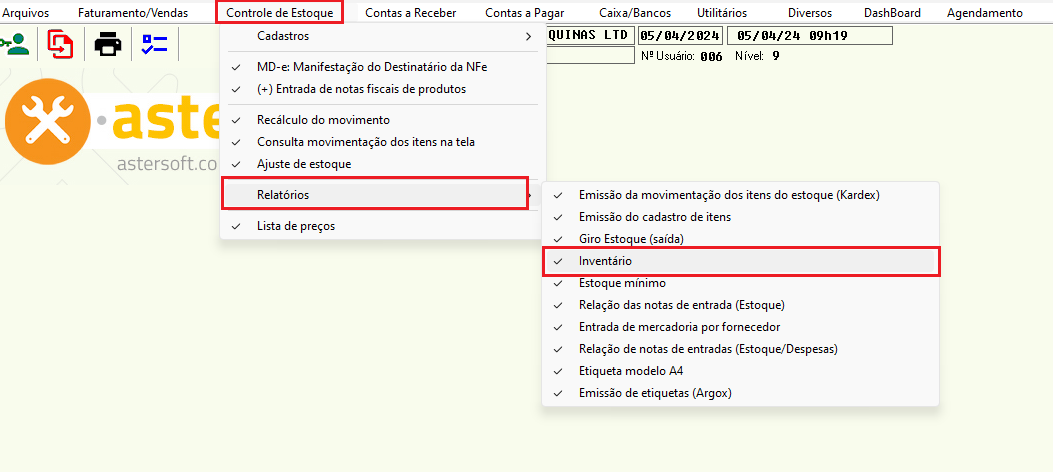Open Lista de preços
Viewport: 1053px width, 472px height.
[383, 226]
